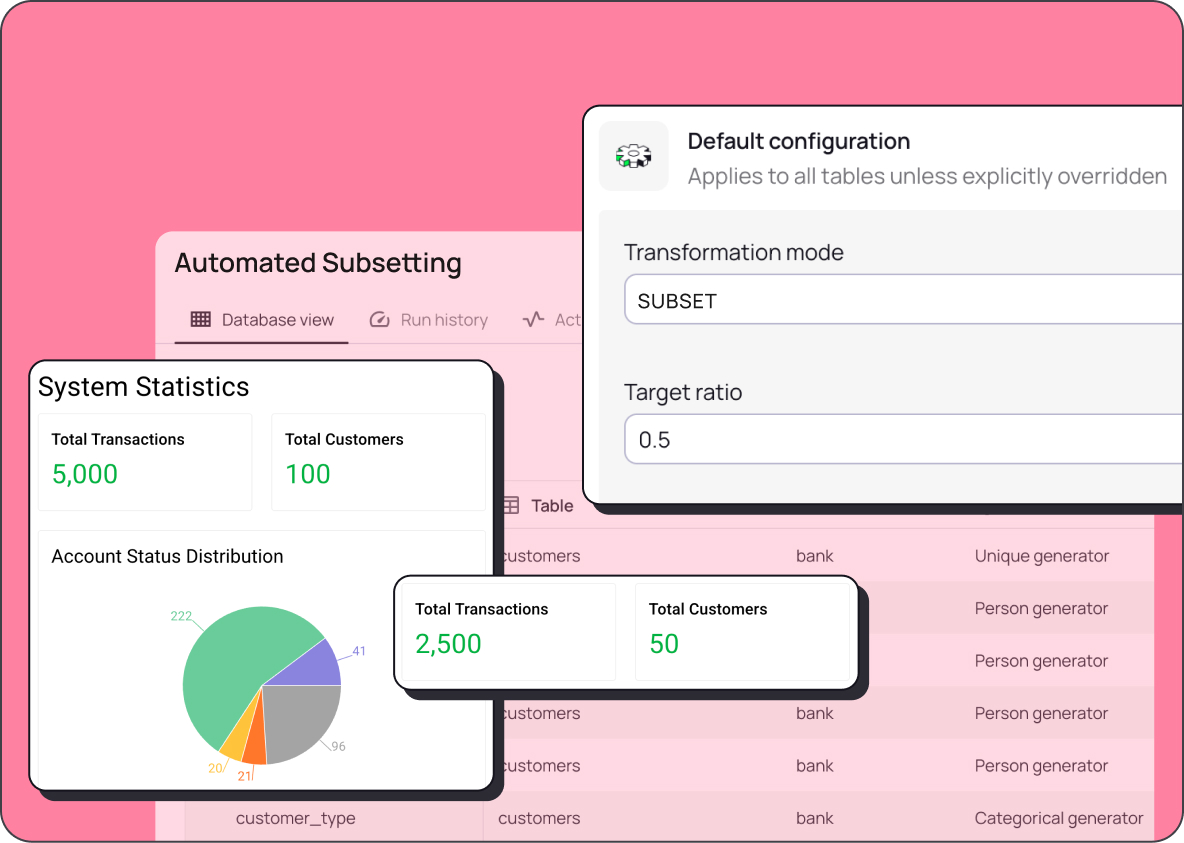Click the Automated Subsetting heading

pyautogui.click(x=318, y=263)
